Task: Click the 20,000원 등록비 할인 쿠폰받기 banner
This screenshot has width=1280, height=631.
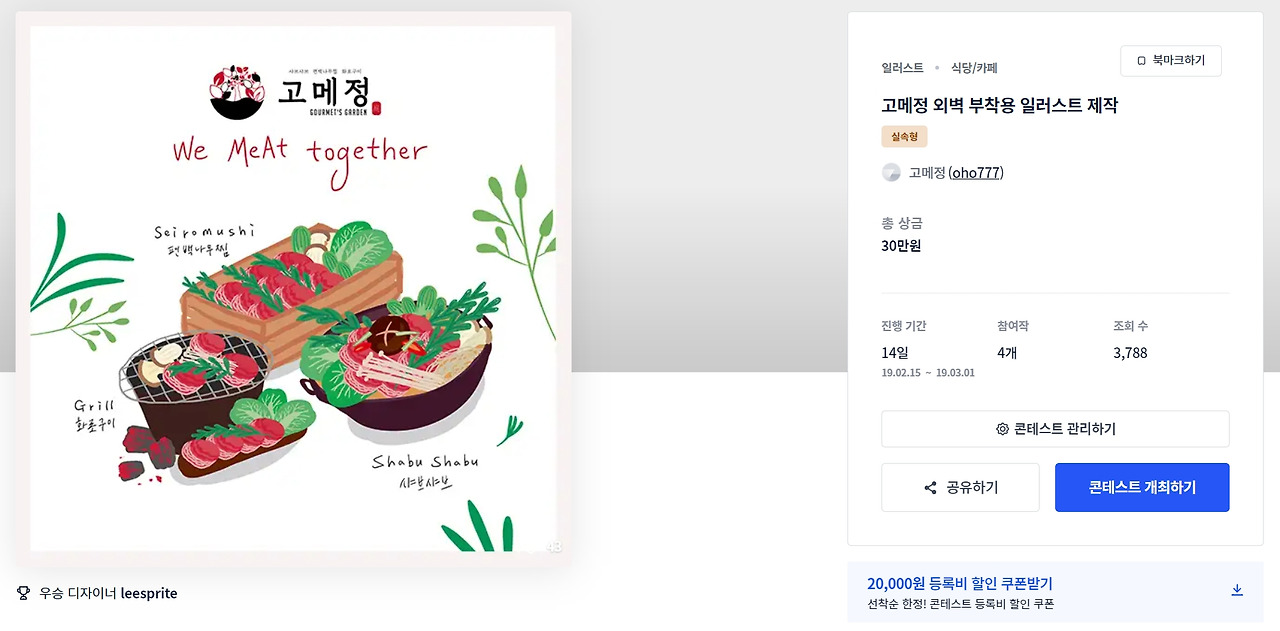Action: point(1055,592)
